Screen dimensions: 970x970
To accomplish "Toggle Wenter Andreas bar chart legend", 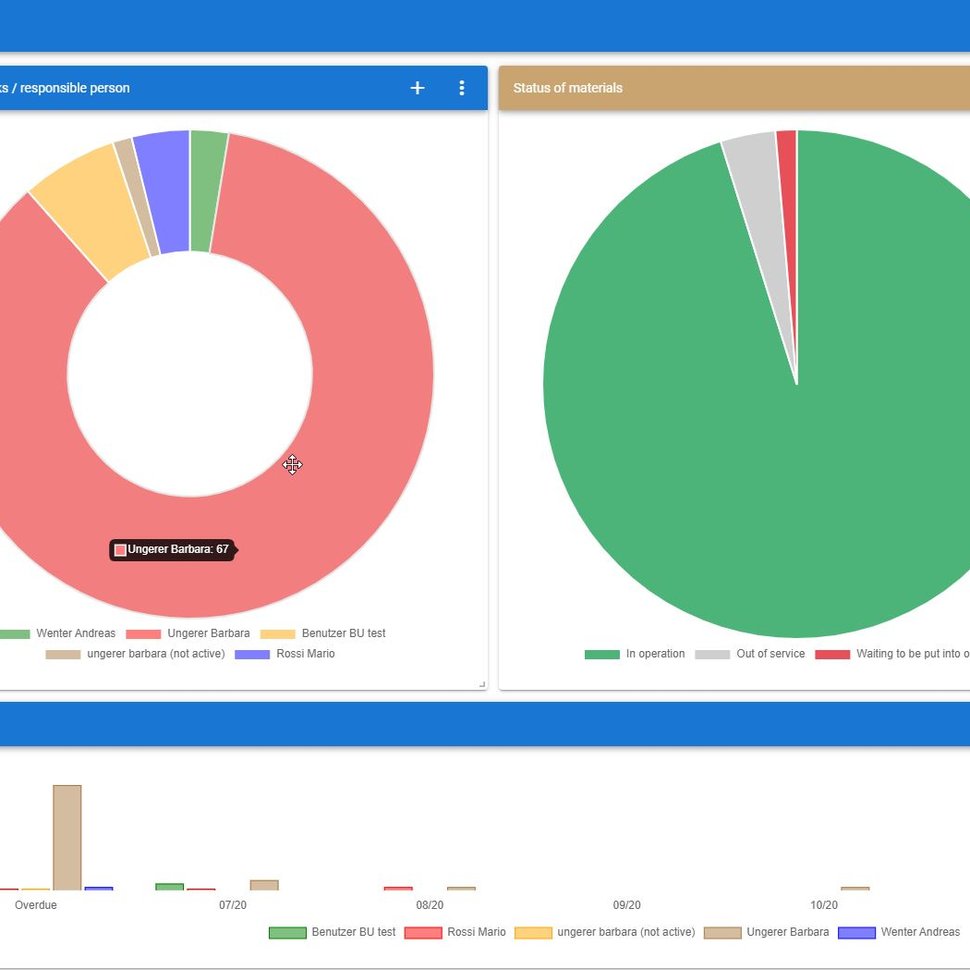I will click(899, 932).
